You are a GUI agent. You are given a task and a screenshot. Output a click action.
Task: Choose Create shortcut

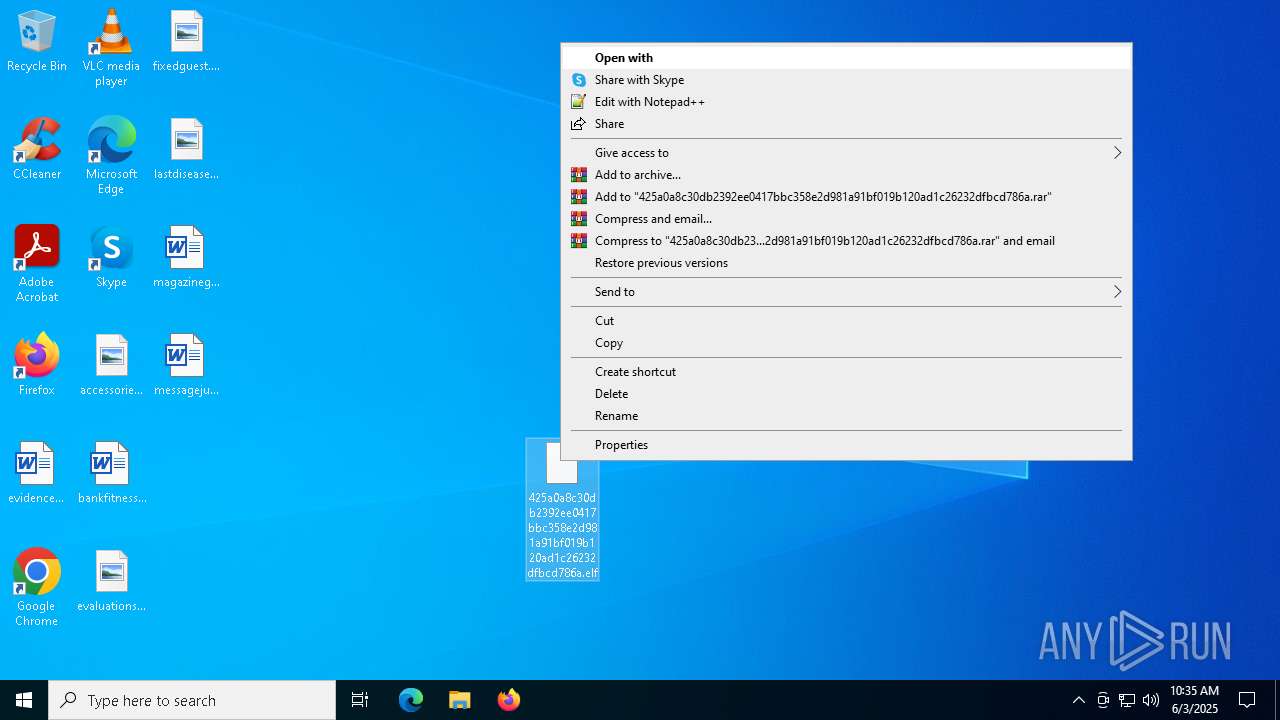(846, 372)
